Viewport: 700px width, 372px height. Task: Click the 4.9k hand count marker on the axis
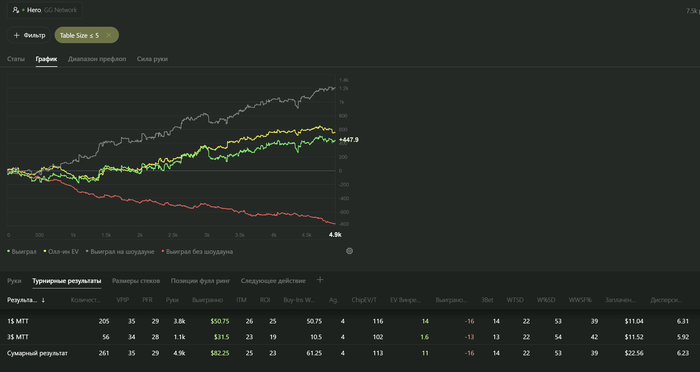click(335, 234)
